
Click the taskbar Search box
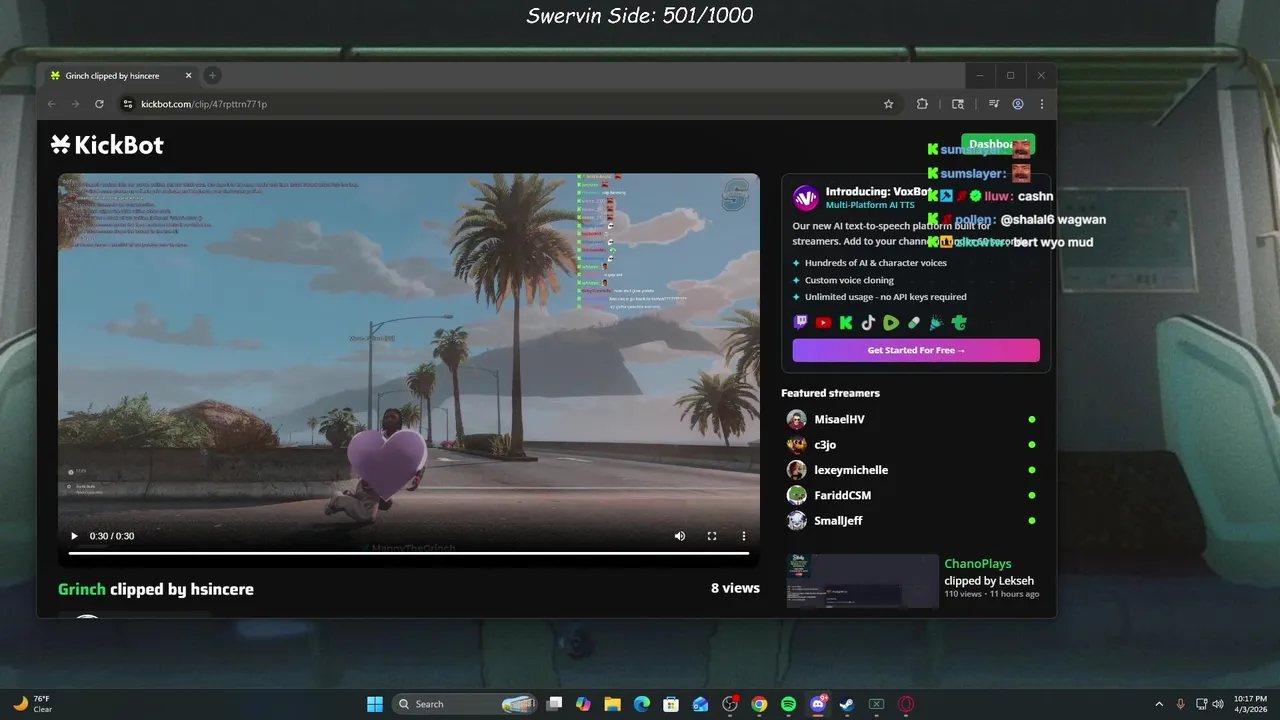point(463,704)
